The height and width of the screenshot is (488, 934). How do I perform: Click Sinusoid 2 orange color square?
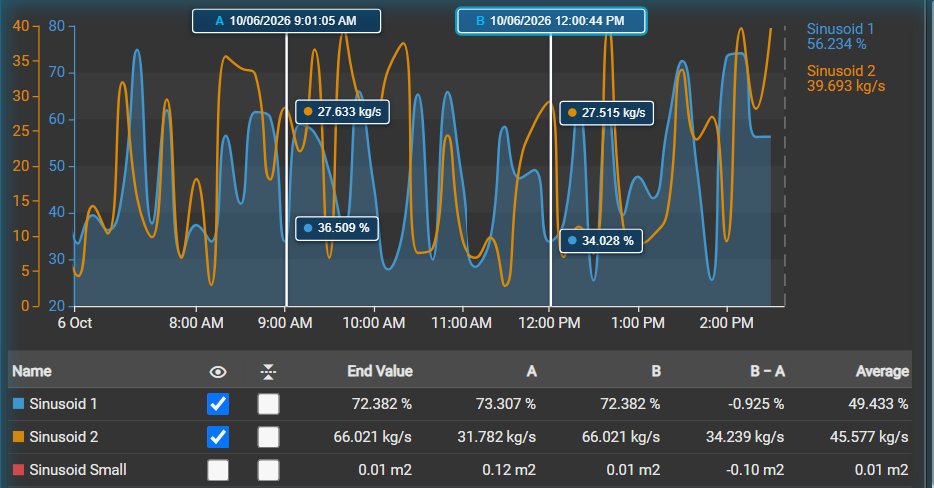click(x=18, y=437)
